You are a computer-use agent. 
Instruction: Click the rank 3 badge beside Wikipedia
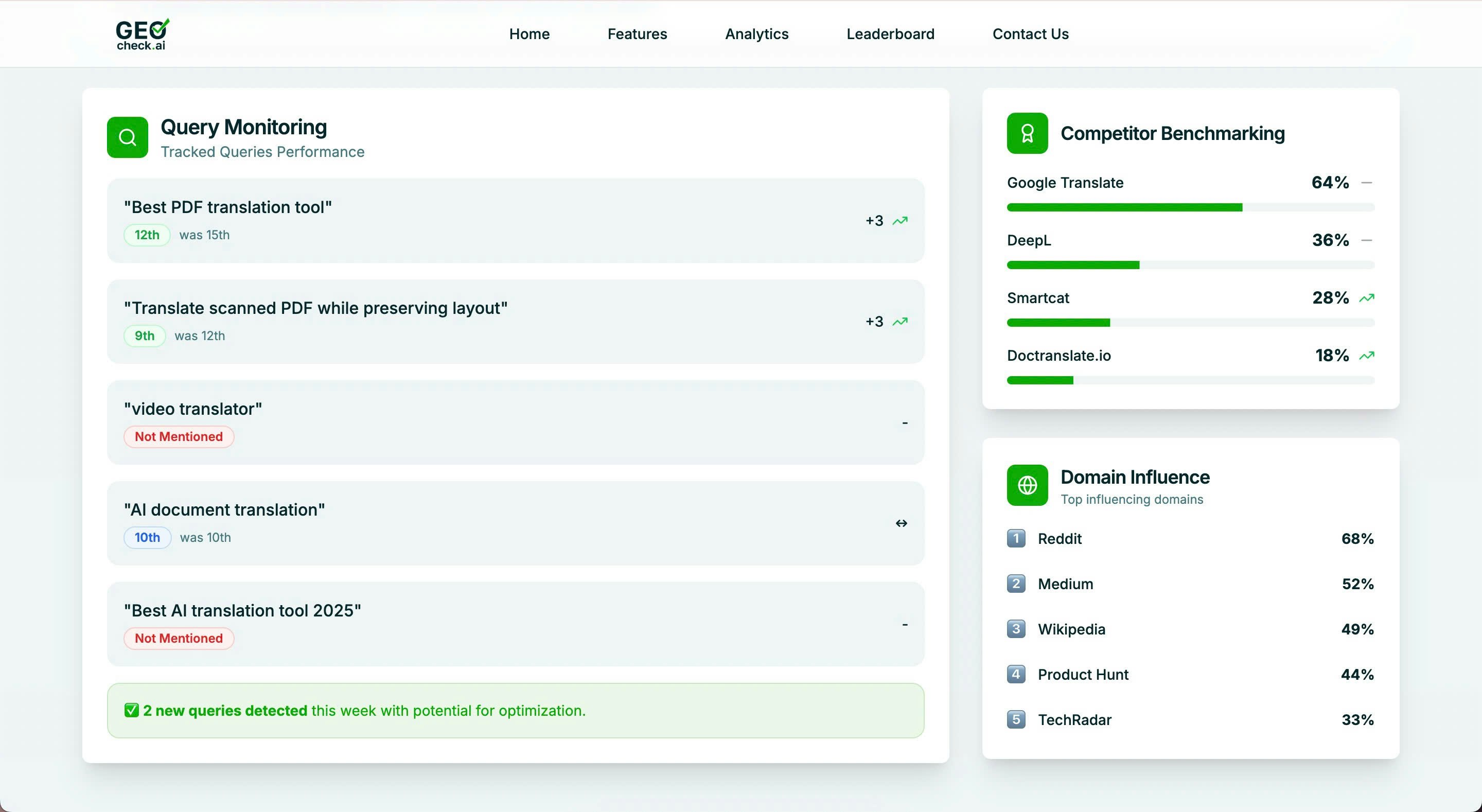[x=1016, y=629]
